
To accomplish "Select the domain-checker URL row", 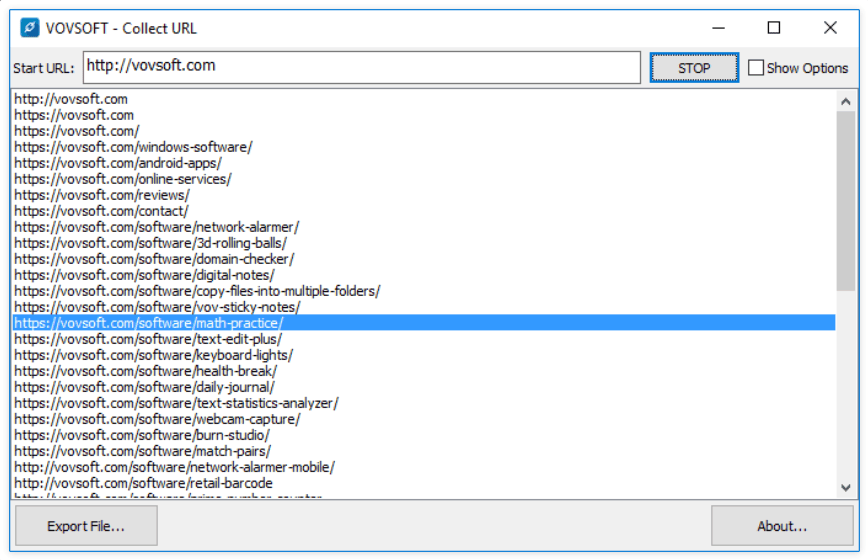I will click(x=424, y=259).
